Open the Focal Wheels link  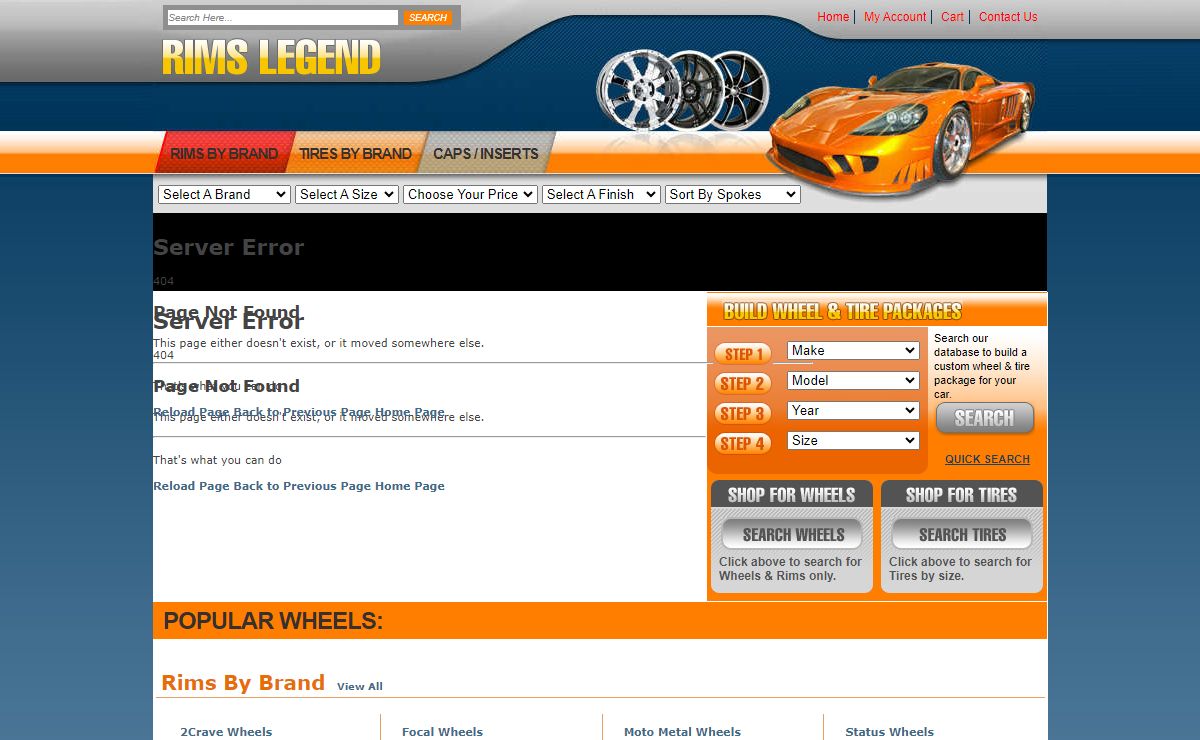442,732
